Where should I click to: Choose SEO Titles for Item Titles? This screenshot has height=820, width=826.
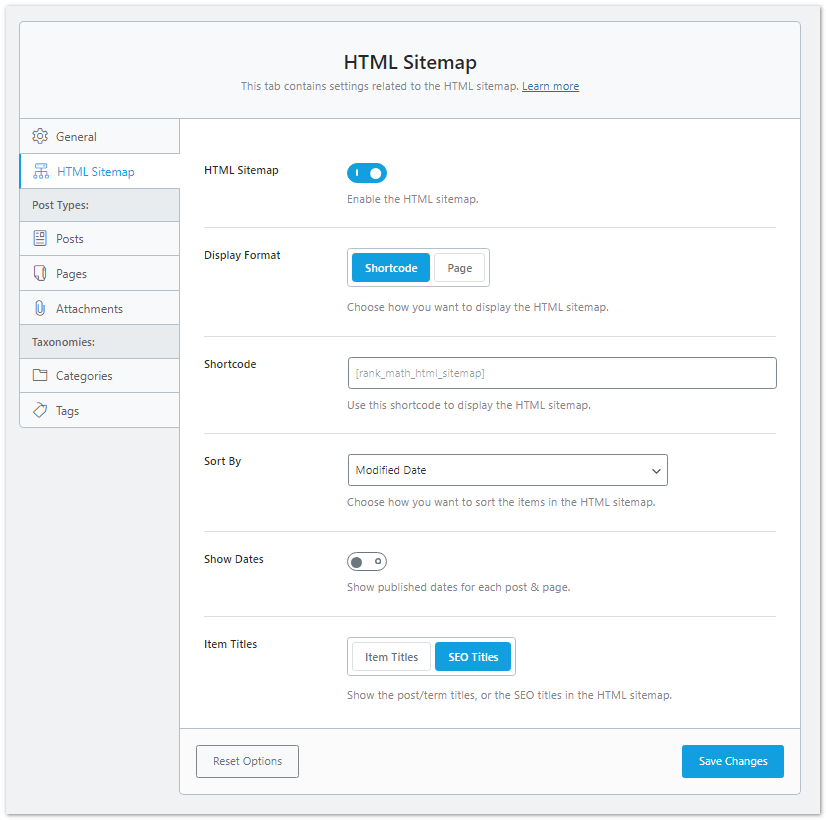(472, 656)
